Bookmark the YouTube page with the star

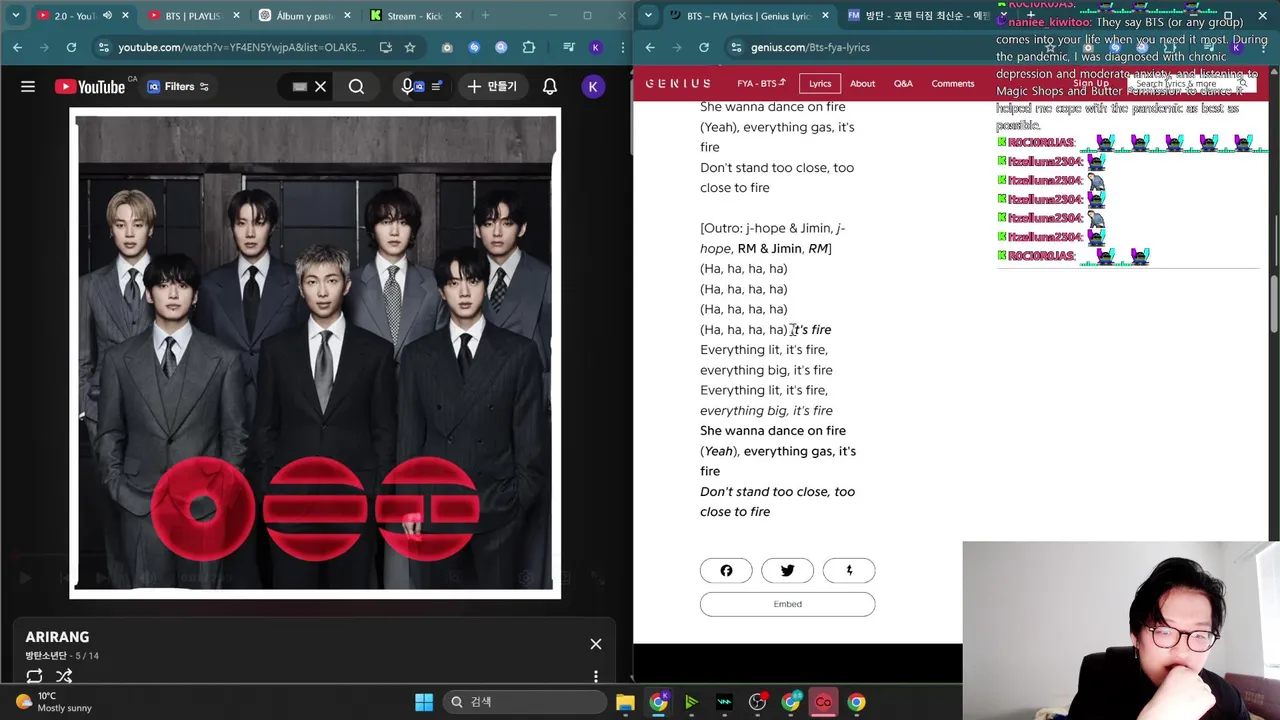(410, 47)
